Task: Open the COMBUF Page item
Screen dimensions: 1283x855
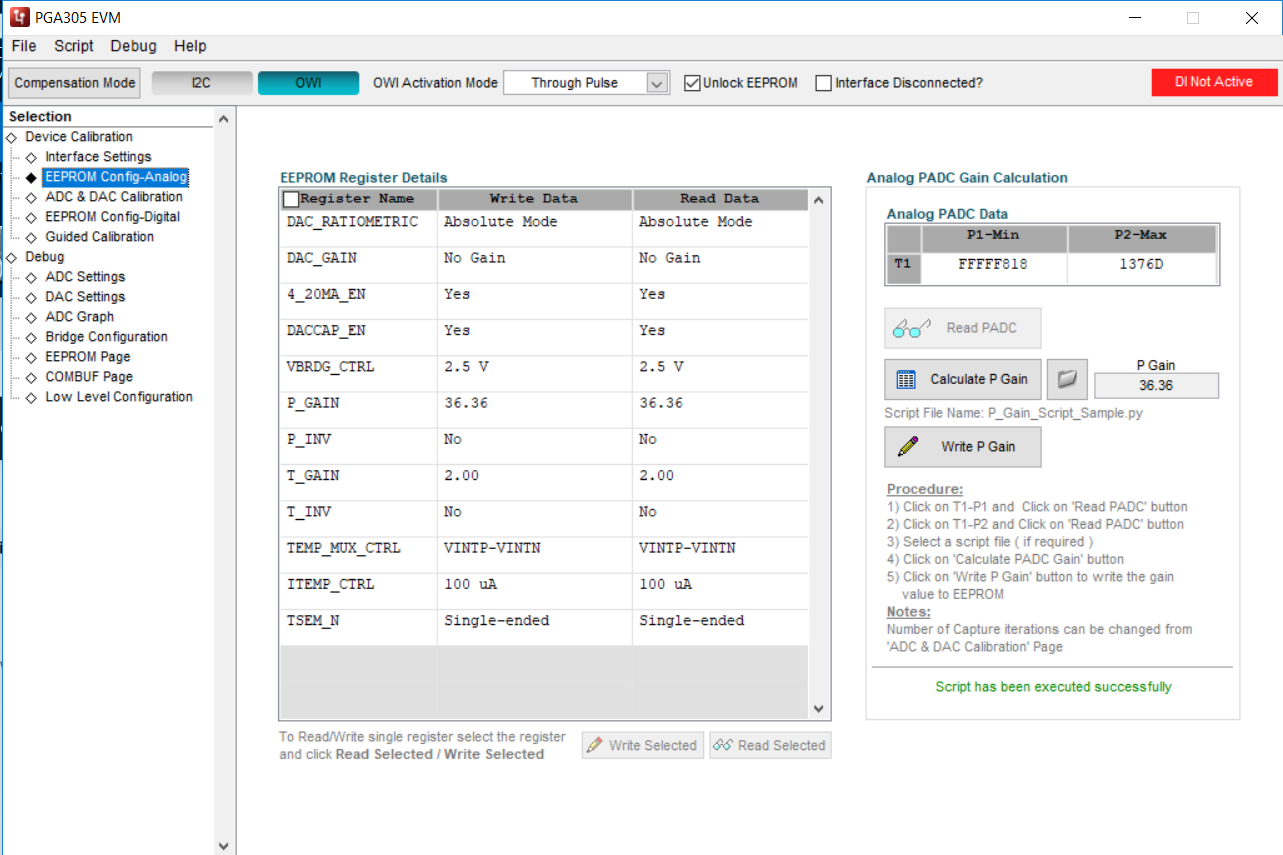Action: (x=89, y=377)
